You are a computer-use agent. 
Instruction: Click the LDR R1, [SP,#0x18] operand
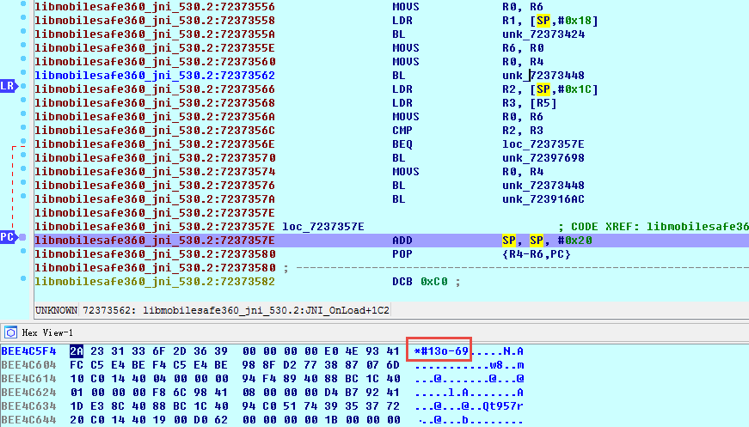(550, 21)
